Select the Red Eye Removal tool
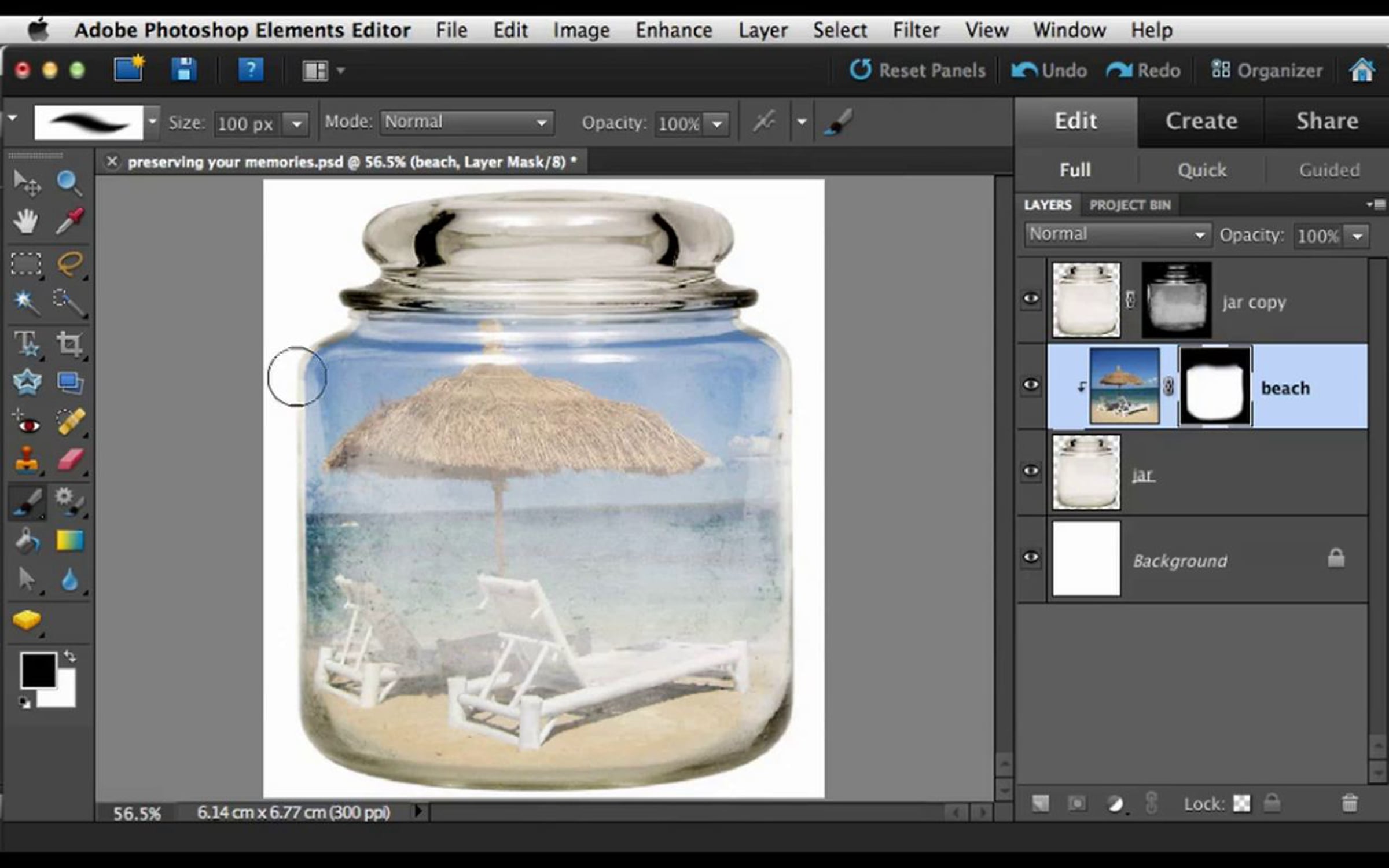This screenshot has width=1389, height=868. pyautogui.click(x=27, y=423)
